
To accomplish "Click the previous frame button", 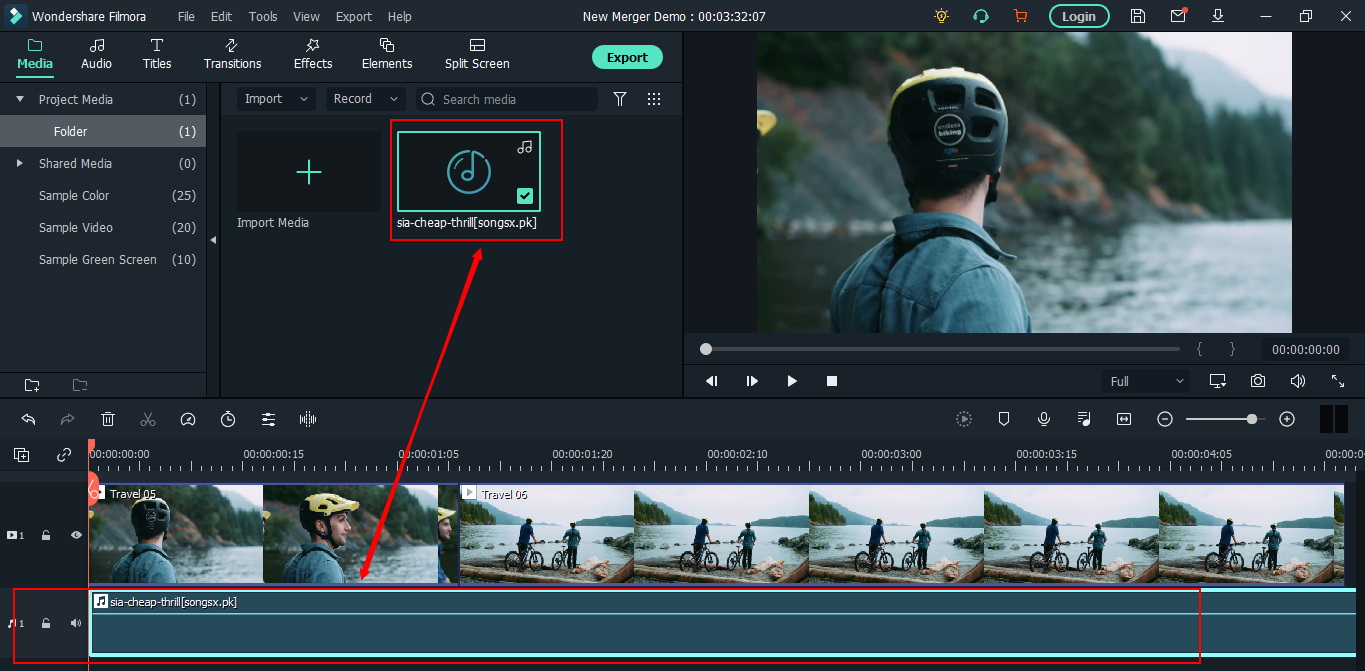I will [x=712, y=381].
